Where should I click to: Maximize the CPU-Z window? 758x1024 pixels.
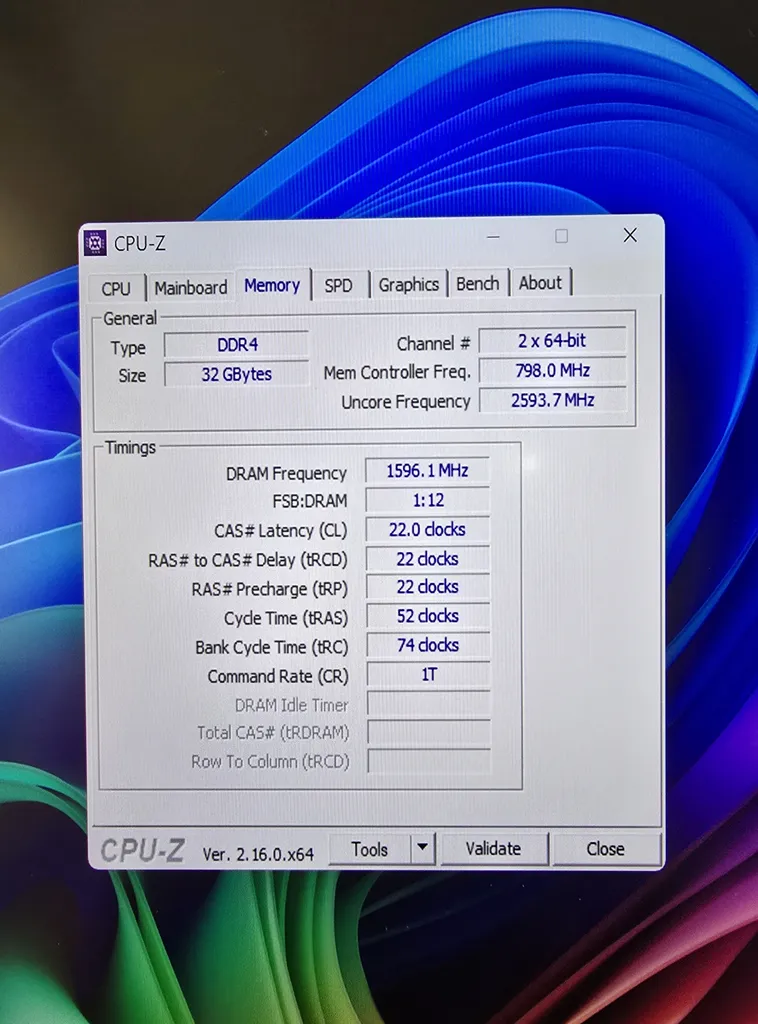[561, 236]
